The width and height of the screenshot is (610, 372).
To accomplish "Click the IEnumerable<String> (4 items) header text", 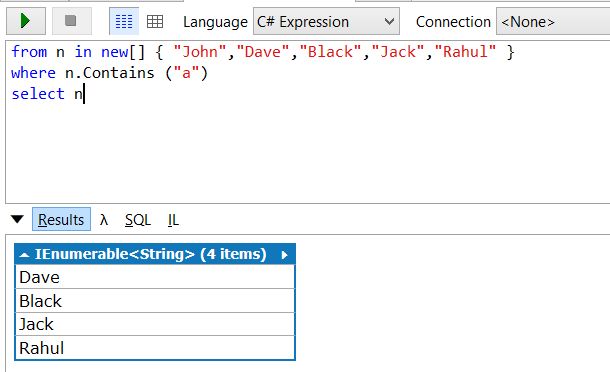I will 151,254.
